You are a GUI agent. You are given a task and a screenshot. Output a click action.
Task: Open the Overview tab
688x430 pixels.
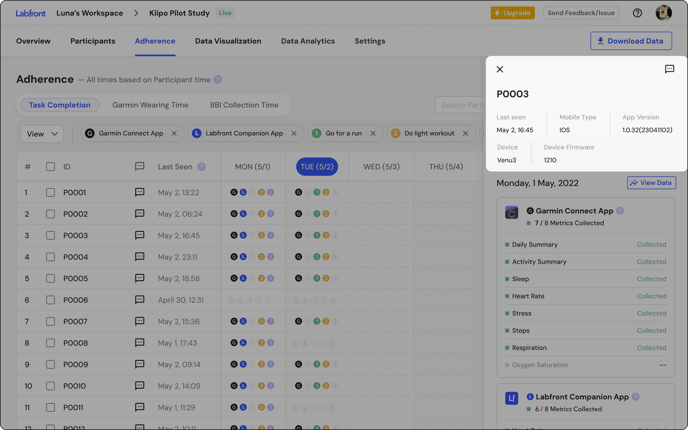point(33,41)
